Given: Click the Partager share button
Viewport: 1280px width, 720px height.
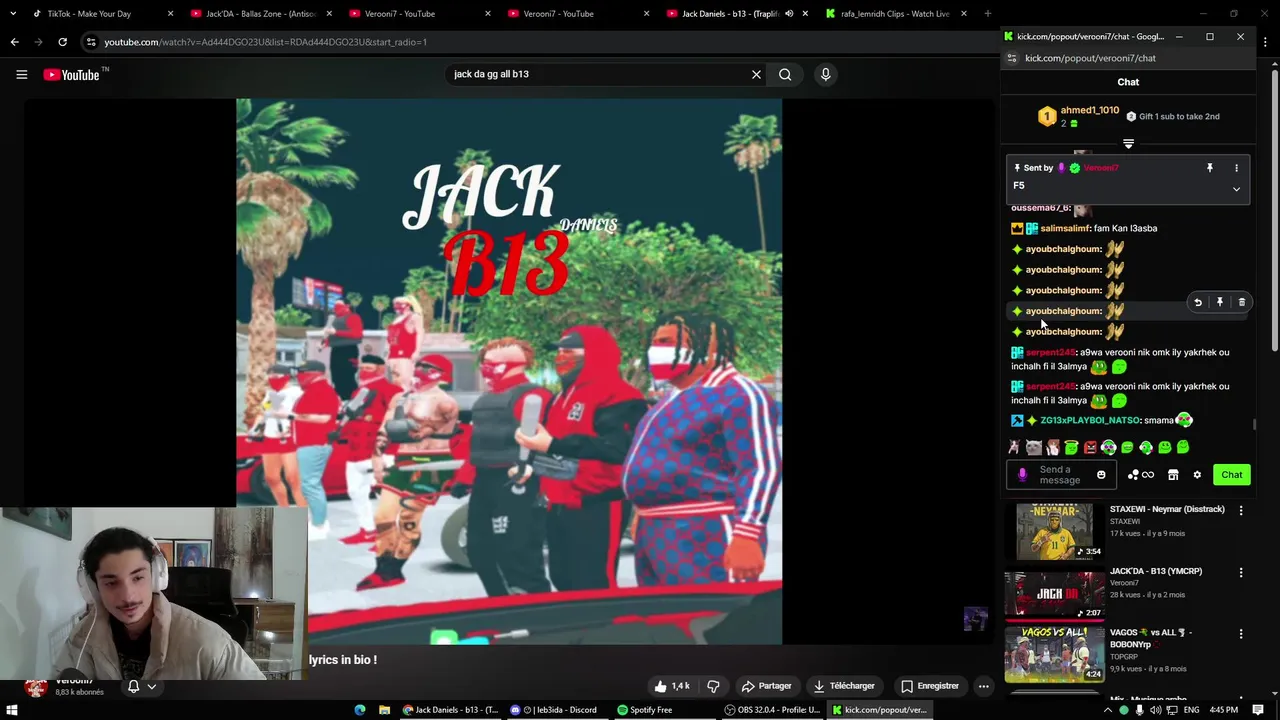Looking at the screenshot, I should click(766, 686).
